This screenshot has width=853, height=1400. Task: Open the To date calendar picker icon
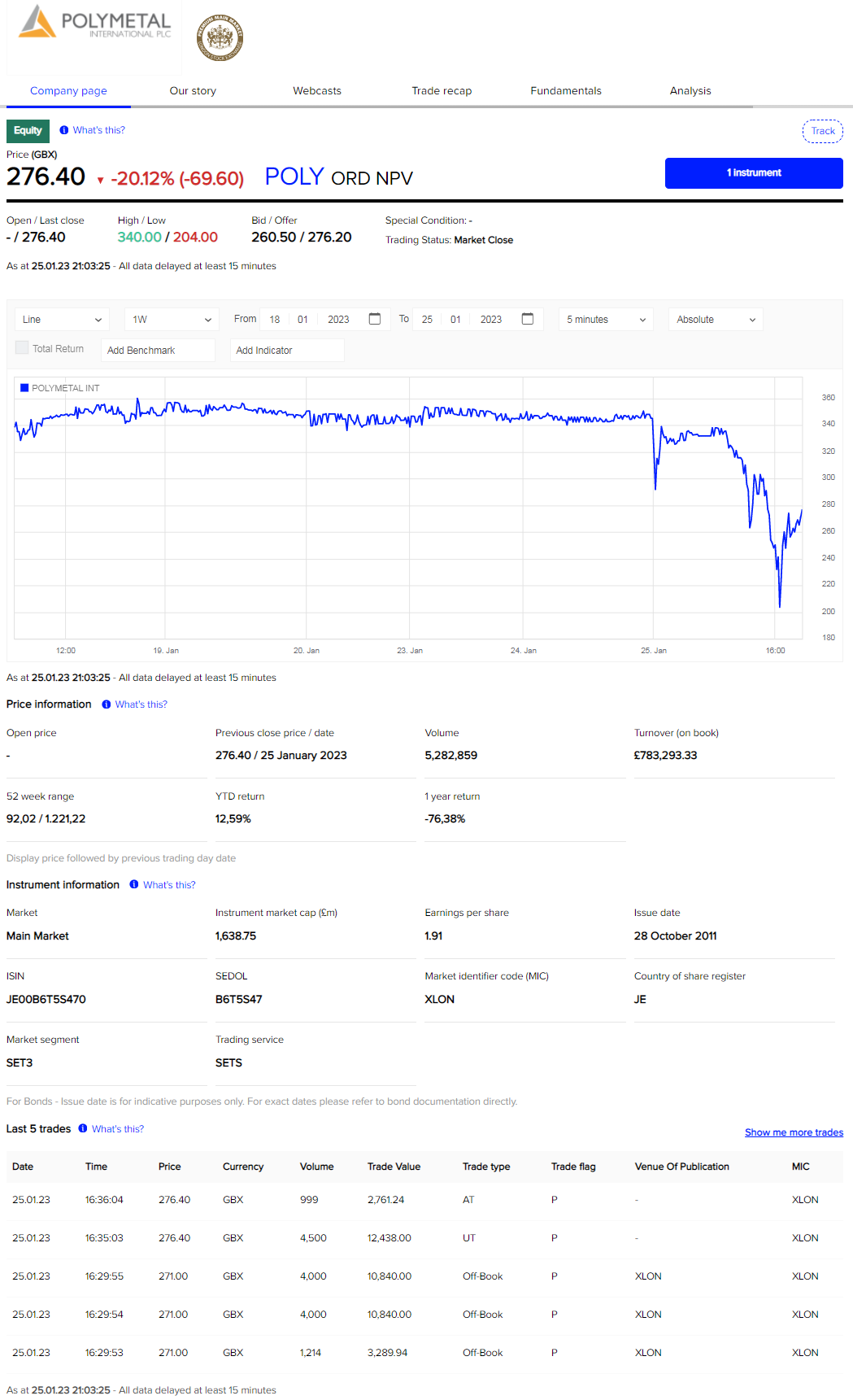pos(528,319)
